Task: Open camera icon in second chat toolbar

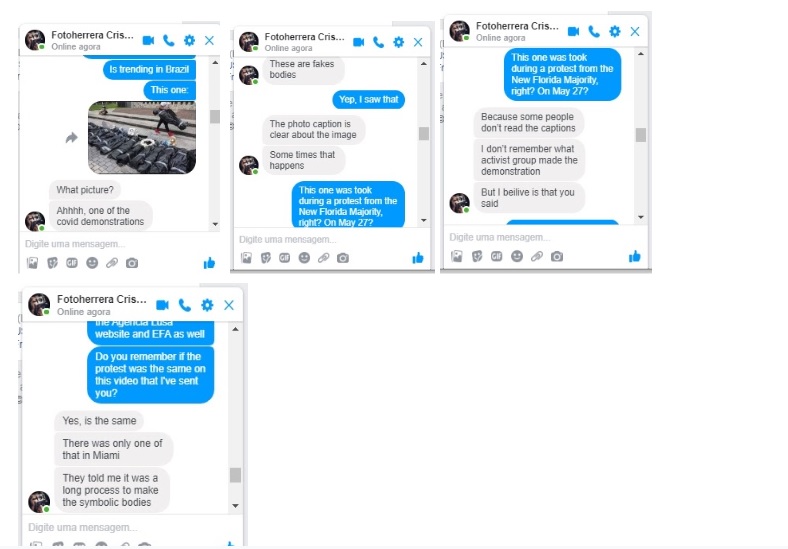Action: tap(343, 258)
